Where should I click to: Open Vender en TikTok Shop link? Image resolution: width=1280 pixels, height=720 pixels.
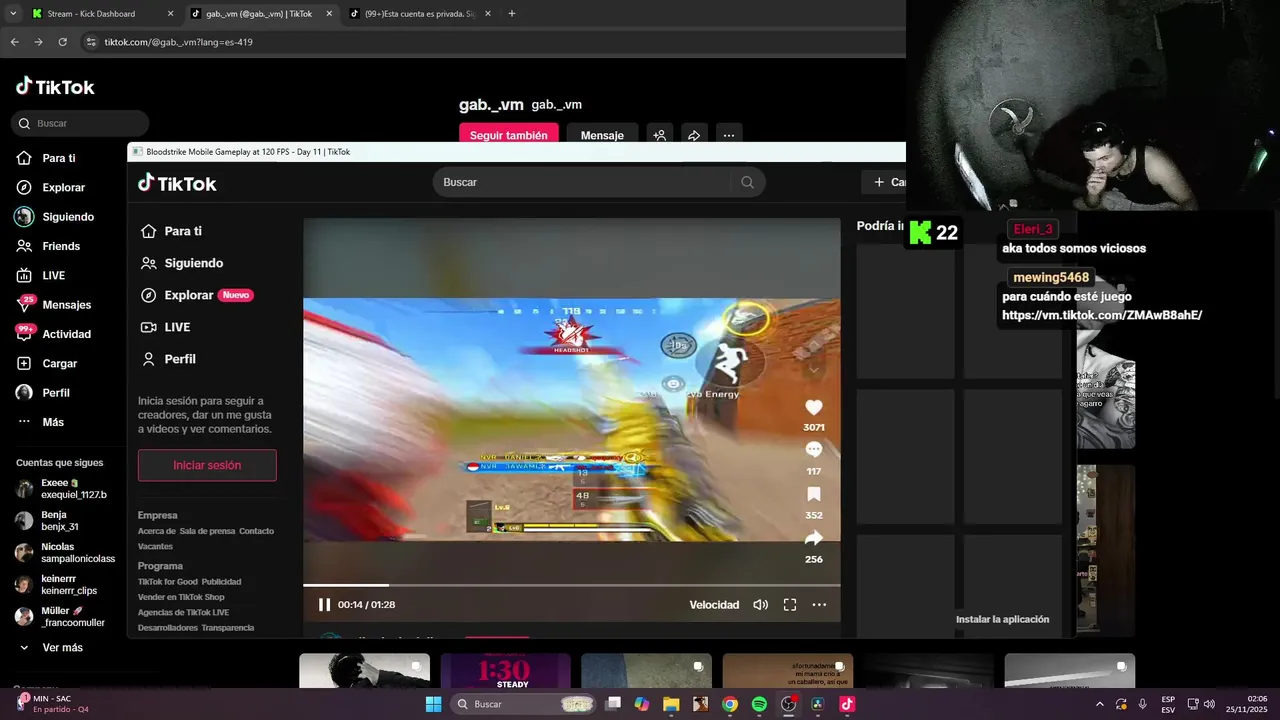(x=181, y=597)
